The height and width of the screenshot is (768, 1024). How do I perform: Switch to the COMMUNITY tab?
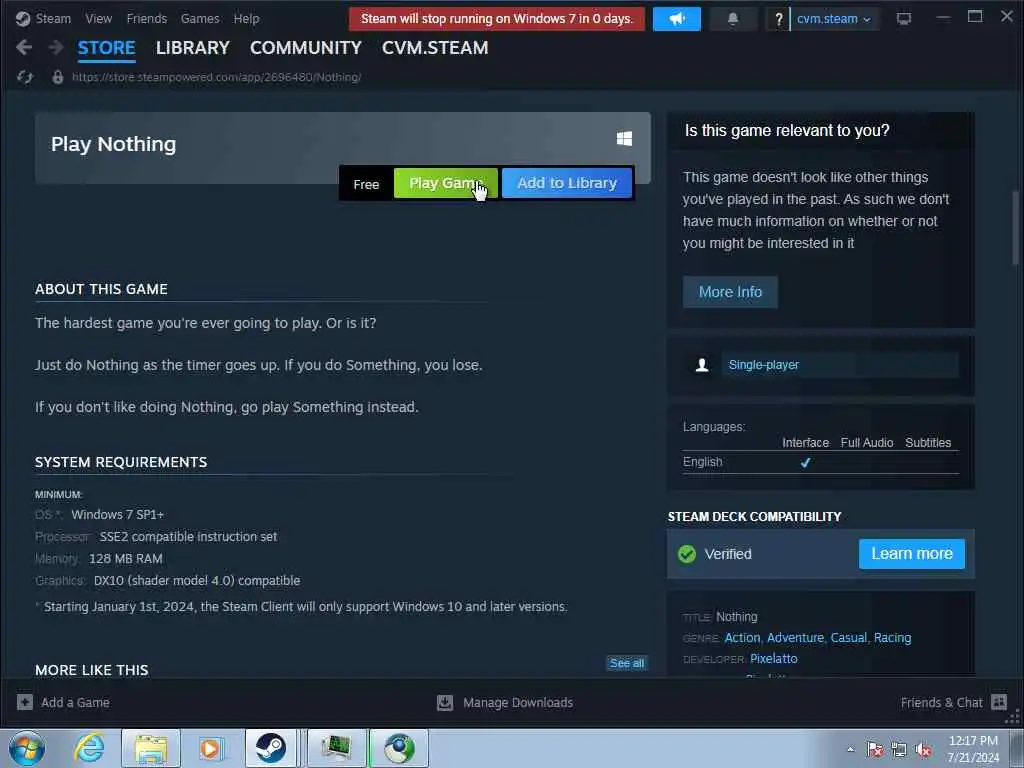306,48
